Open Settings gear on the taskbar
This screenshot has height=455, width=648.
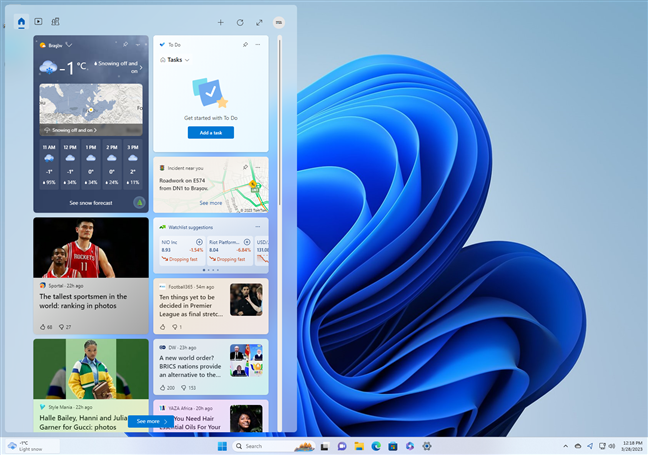coord(427,446)
